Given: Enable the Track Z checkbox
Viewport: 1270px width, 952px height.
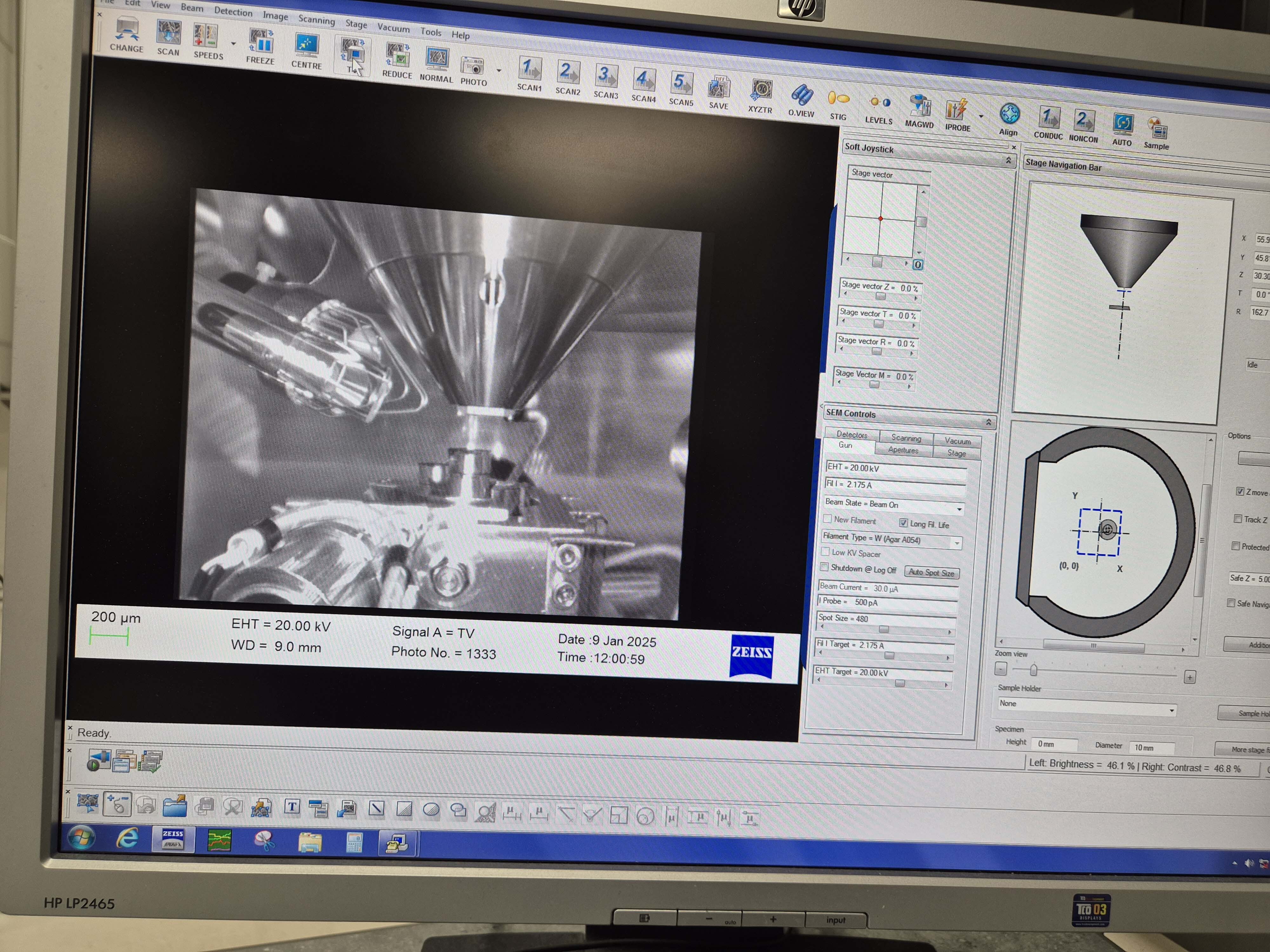Looking at the screenshot, I should point(1238,519).
